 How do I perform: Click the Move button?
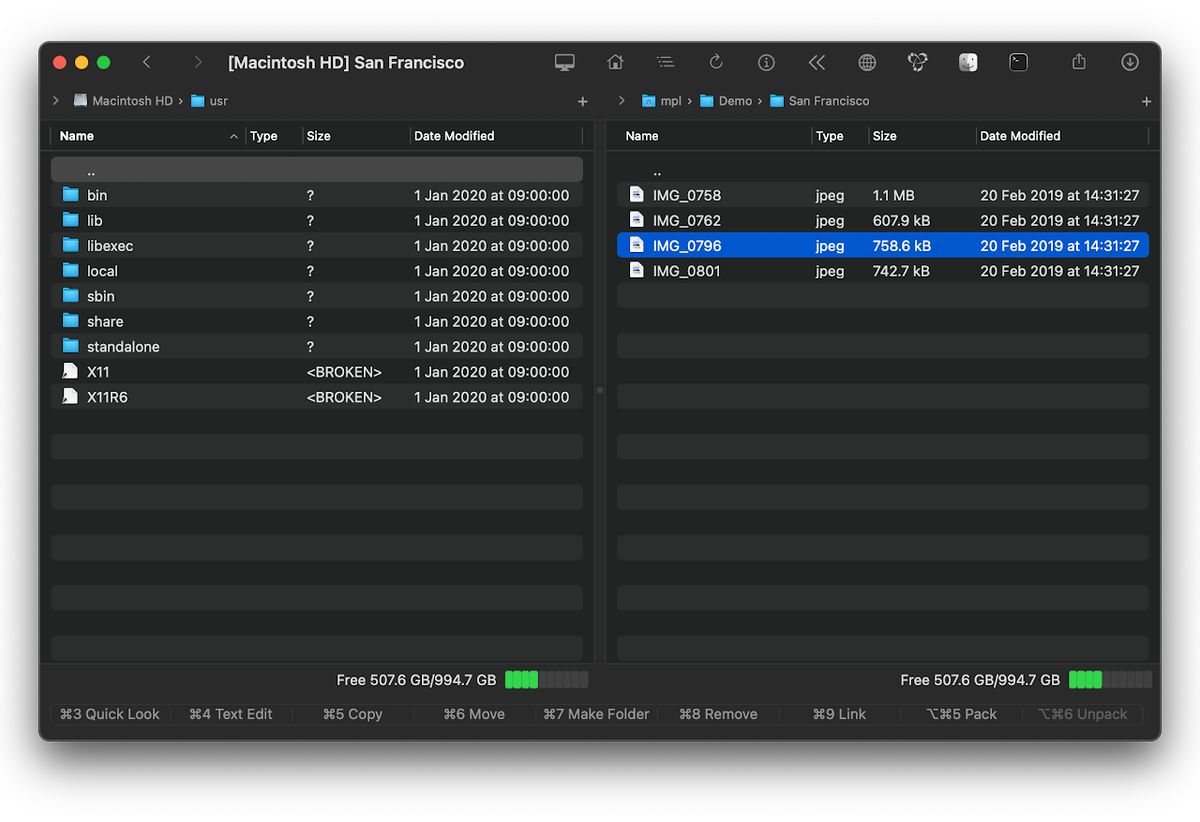click(x=474, y=714)
